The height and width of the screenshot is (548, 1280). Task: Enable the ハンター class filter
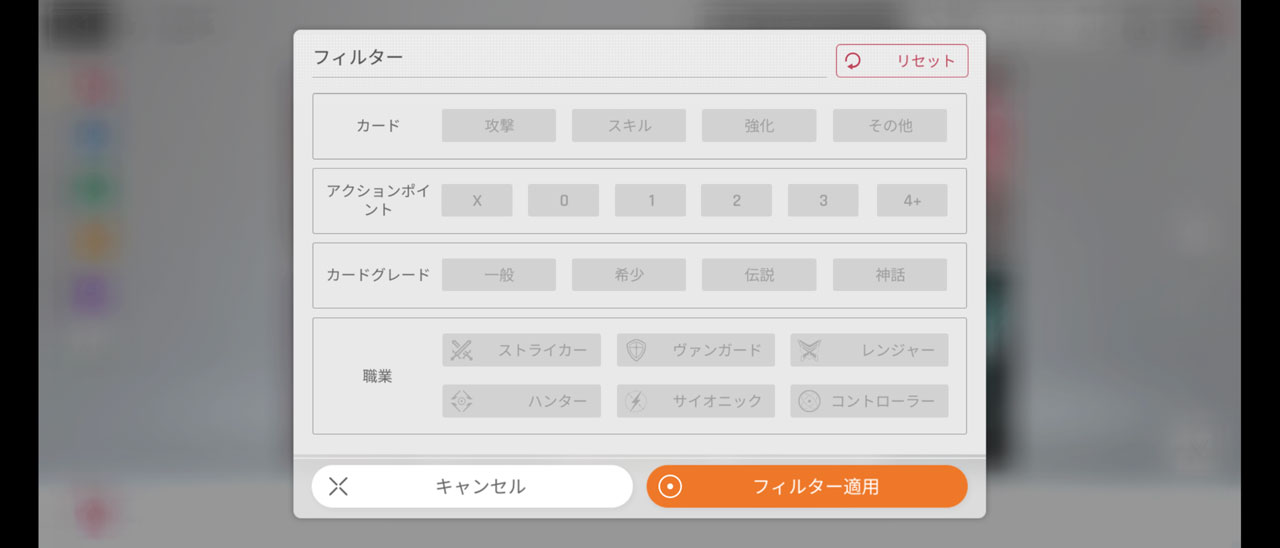tap(521, 401)
